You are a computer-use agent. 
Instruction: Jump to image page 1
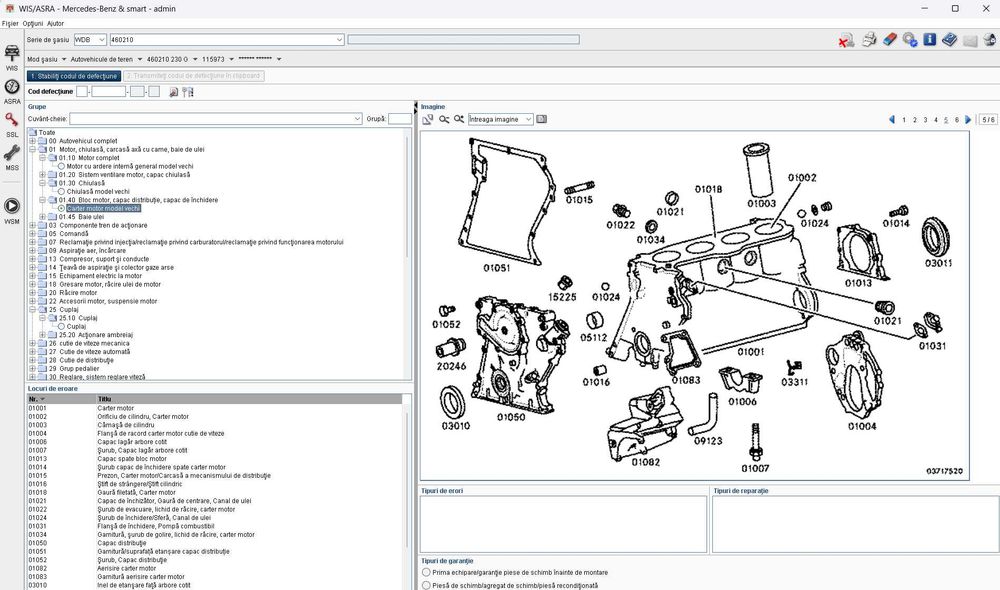point(904,120)
